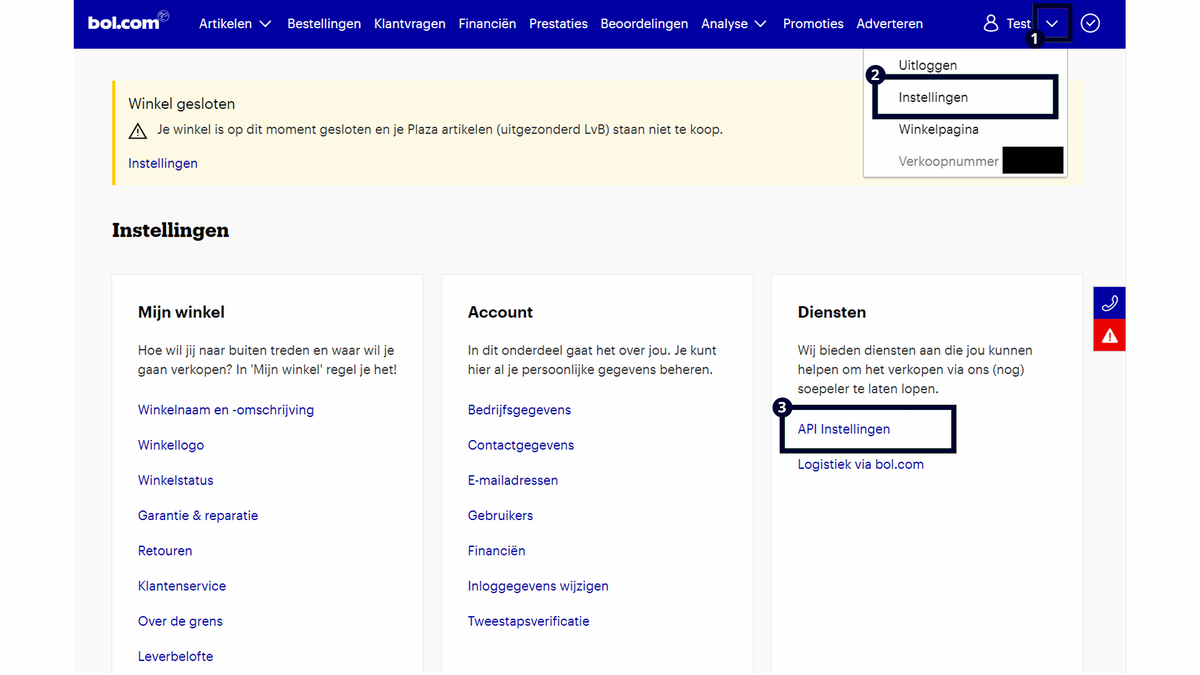The image size is (1200, 675).
Task: Select Instellingen from account dropdown
Action: tap(933, 97)
